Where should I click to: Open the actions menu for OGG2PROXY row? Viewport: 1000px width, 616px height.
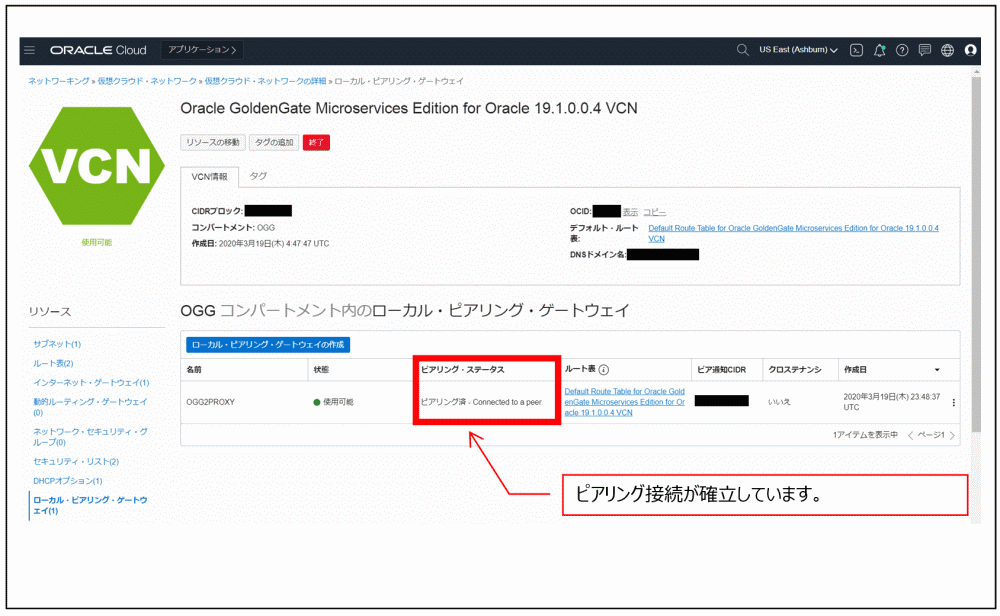click(x=953, y=402)
